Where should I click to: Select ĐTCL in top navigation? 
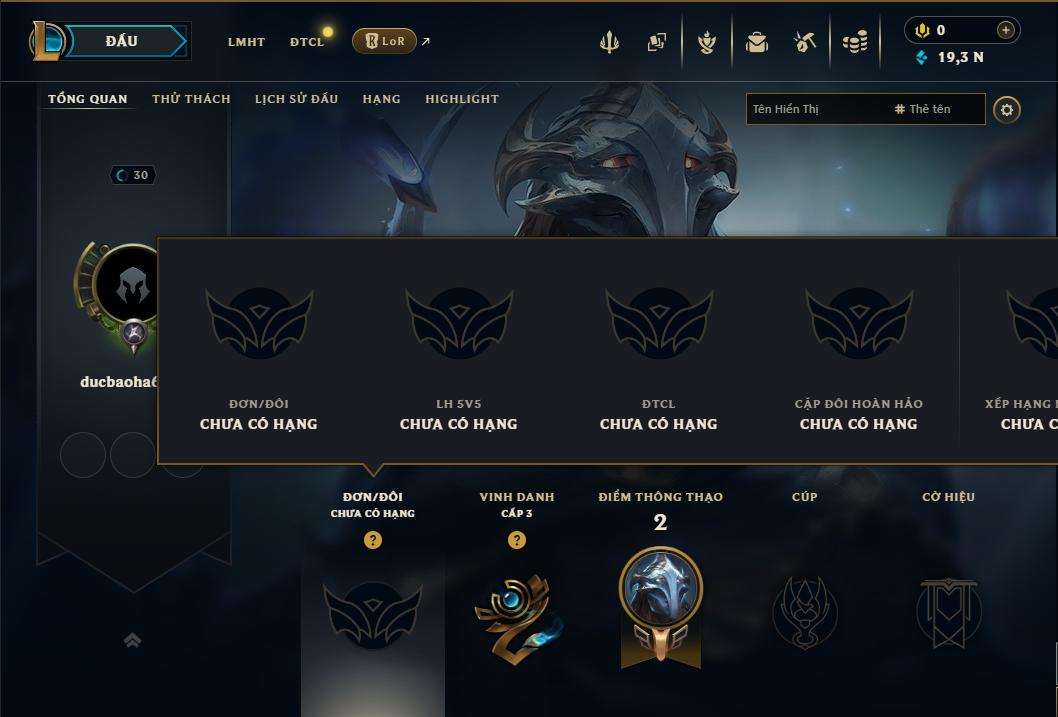click(x=307, y=42)
